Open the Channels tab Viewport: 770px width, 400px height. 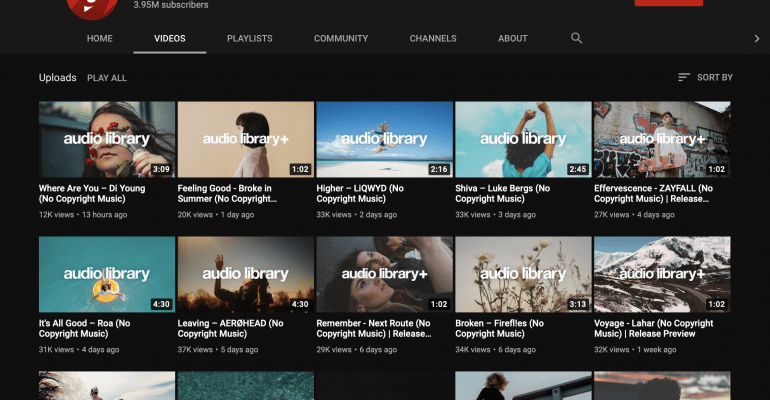pos(433,38)
